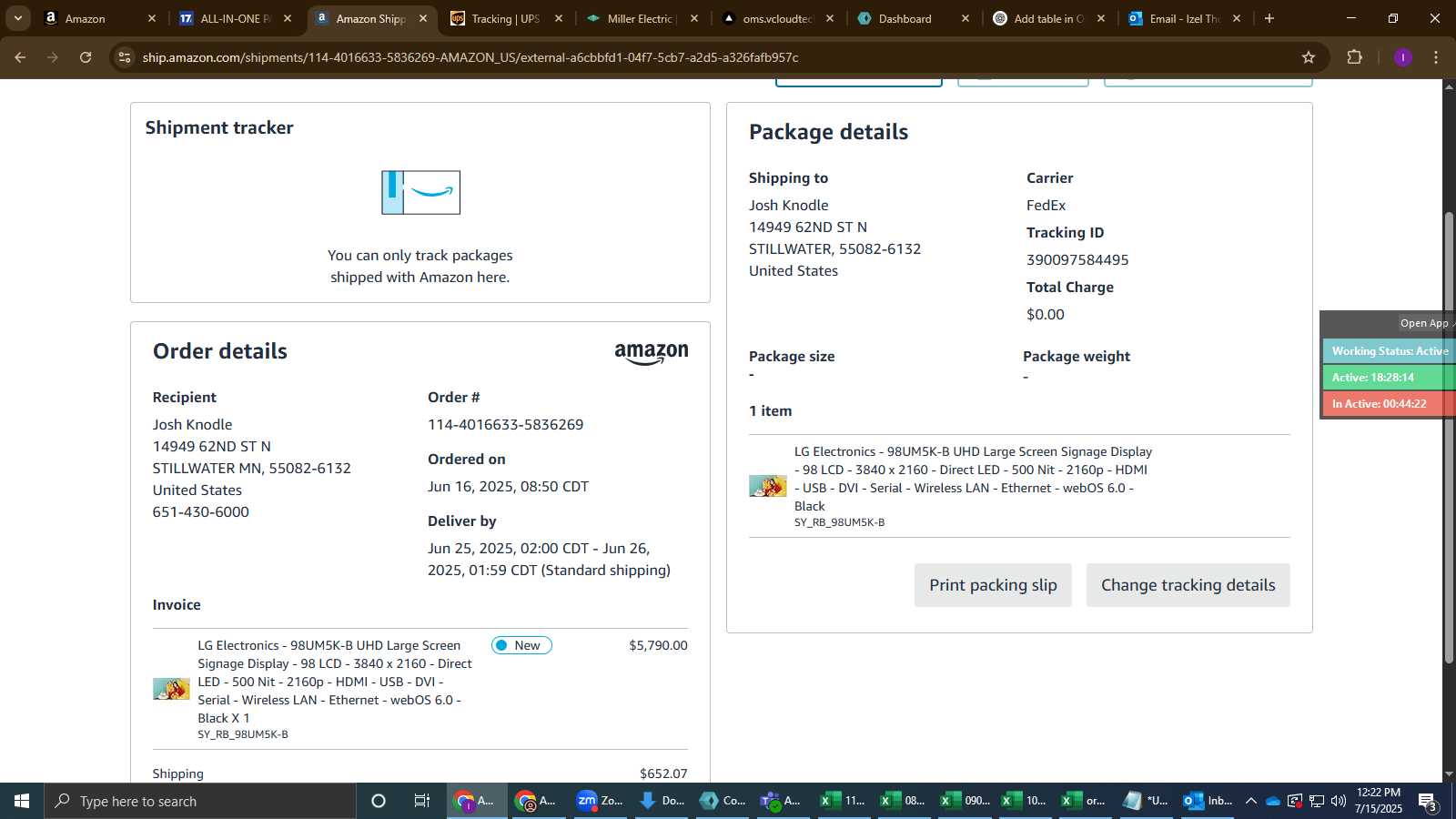Open Outlook Inbox taskbar icon

pos(1208,801)
